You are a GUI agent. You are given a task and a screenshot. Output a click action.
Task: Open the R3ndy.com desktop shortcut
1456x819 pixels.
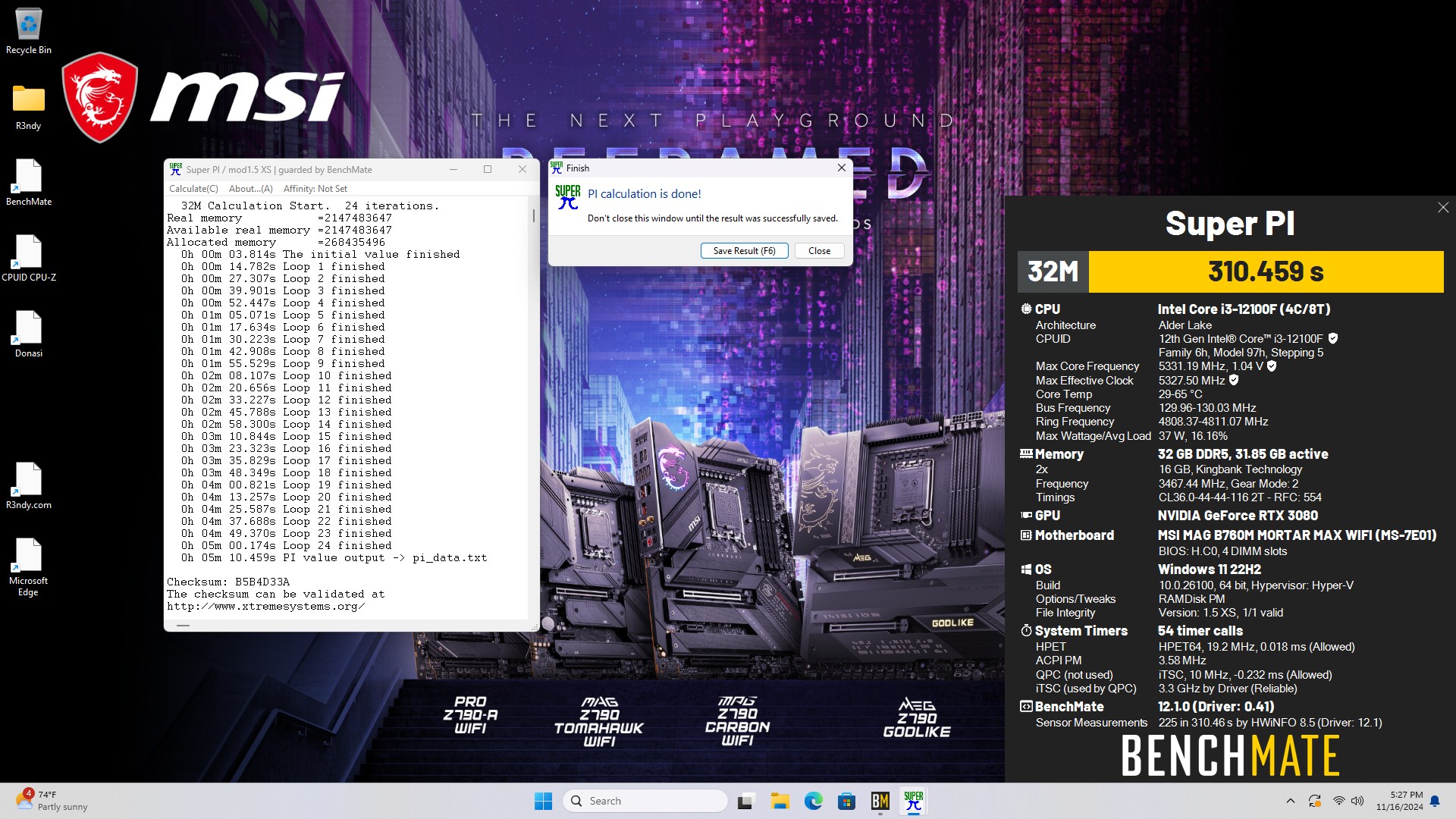[28, 486]
